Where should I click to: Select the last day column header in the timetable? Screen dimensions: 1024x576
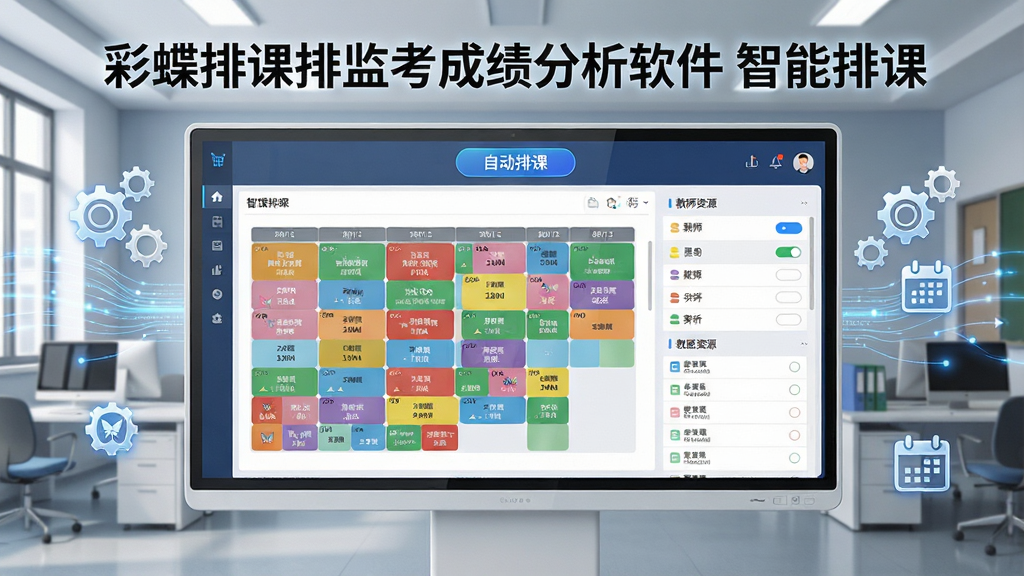[x=602, y=234]
